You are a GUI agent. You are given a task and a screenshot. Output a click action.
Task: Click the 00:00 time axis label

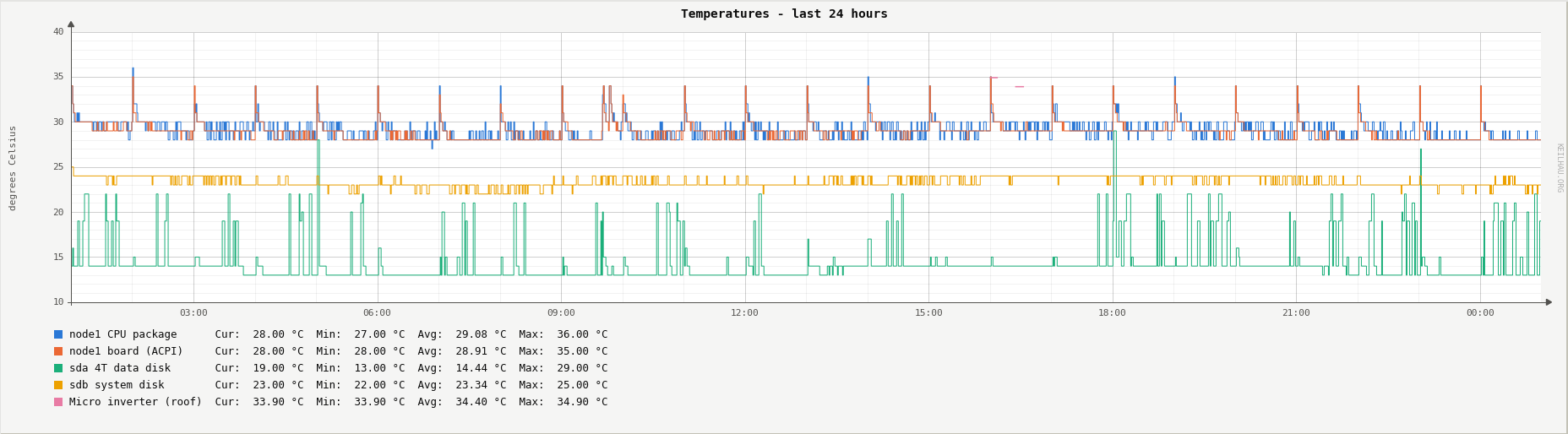tap(1480, 313)
